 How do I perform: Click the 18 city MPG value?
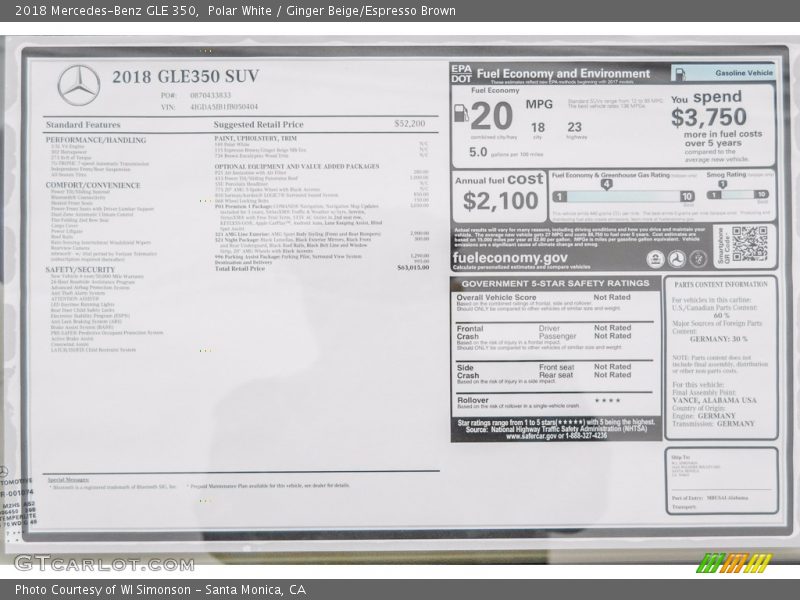coord(538,127)
